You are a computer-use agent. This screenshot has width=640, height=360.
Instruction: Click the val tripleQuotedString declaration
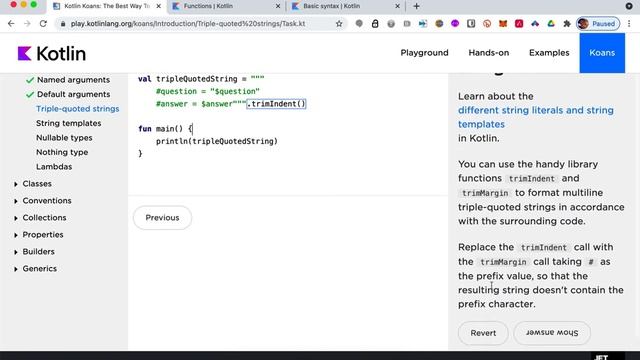pyautogui.click(x=201, y=79)
